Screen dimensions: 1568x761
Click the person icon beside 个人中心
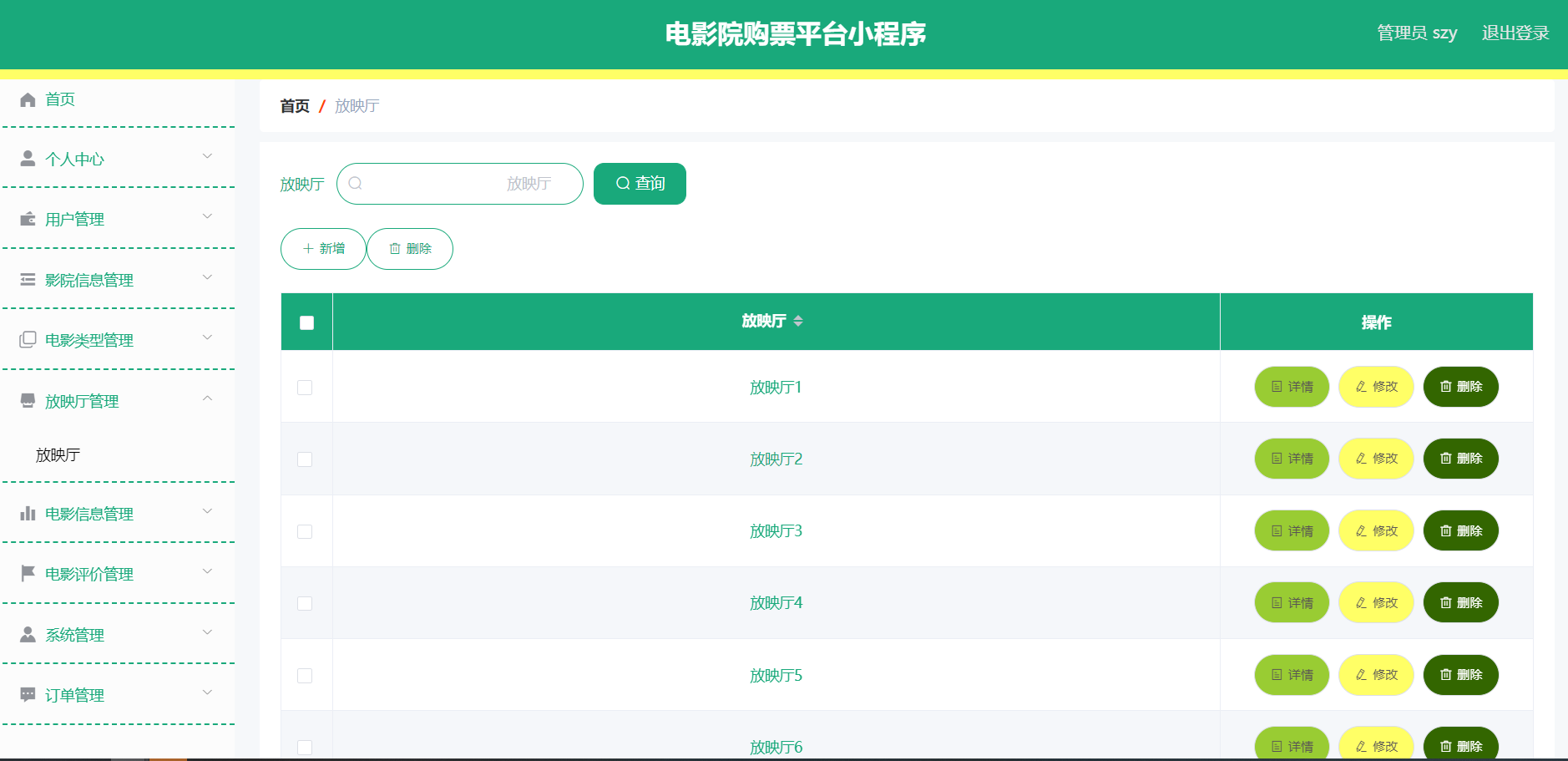pos(28,158)
